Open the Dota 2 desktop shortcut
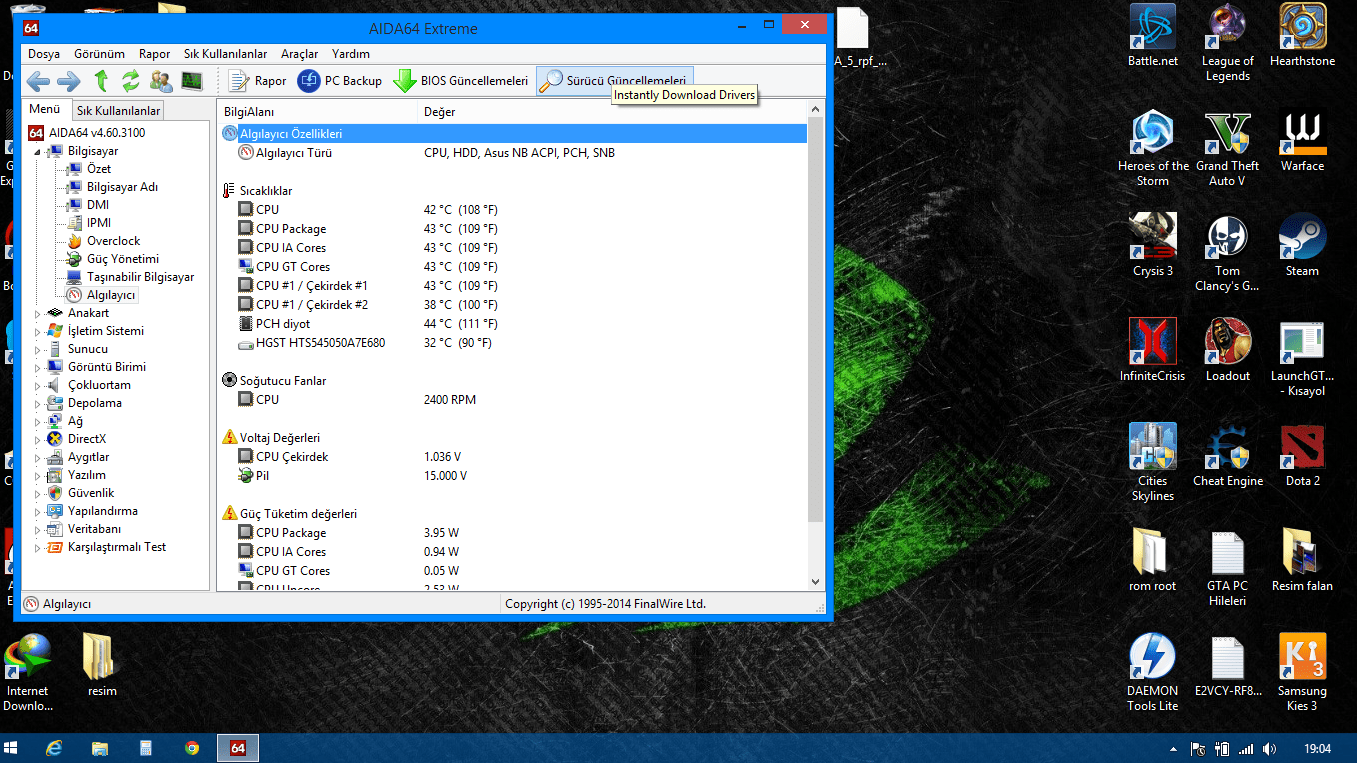 1302,456
